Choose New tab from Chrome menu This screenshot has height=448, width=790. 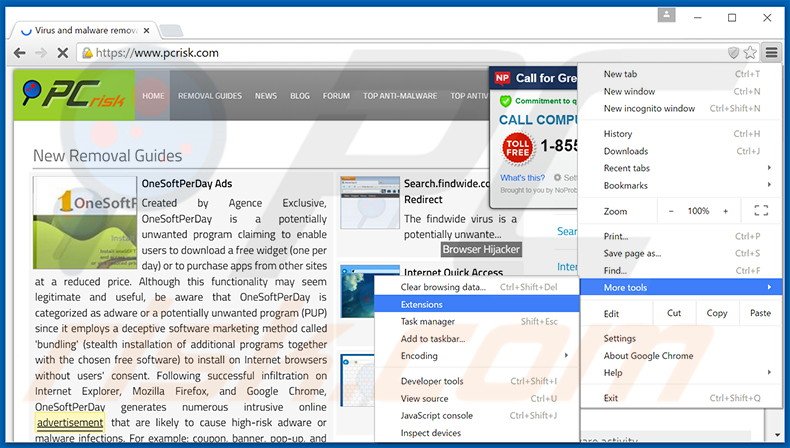(681, 74)
